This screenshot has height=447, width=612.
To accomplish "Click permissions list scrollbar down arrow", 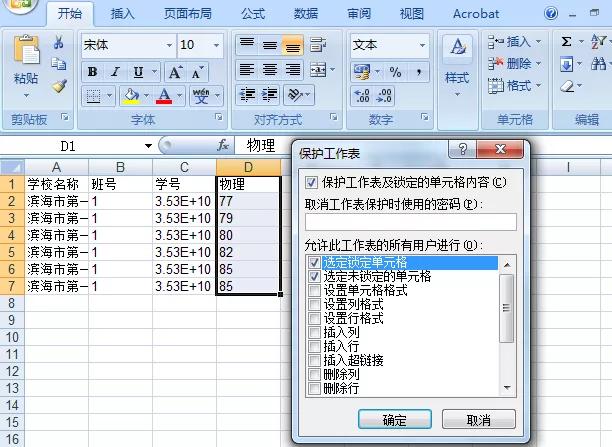I will tap(507, 388).
